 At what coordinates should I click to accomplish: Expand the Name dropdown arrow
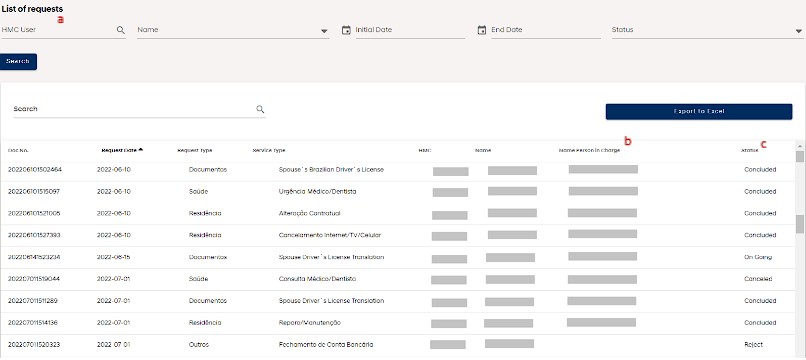[324, 31]
